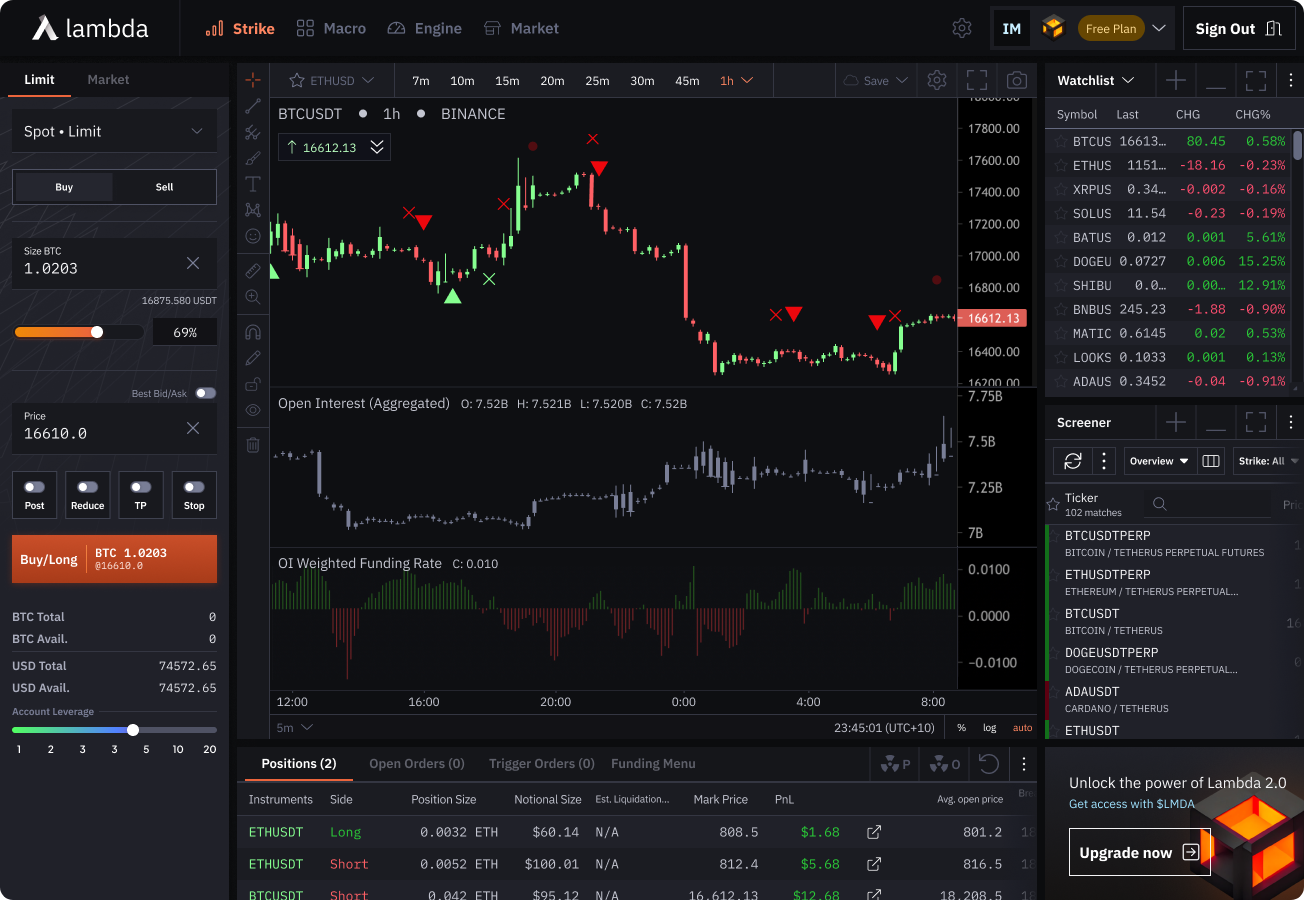Open the Spot • Limit order type dropdown
Viewport: 1304px width, 900px height.
tap(114, 132)
